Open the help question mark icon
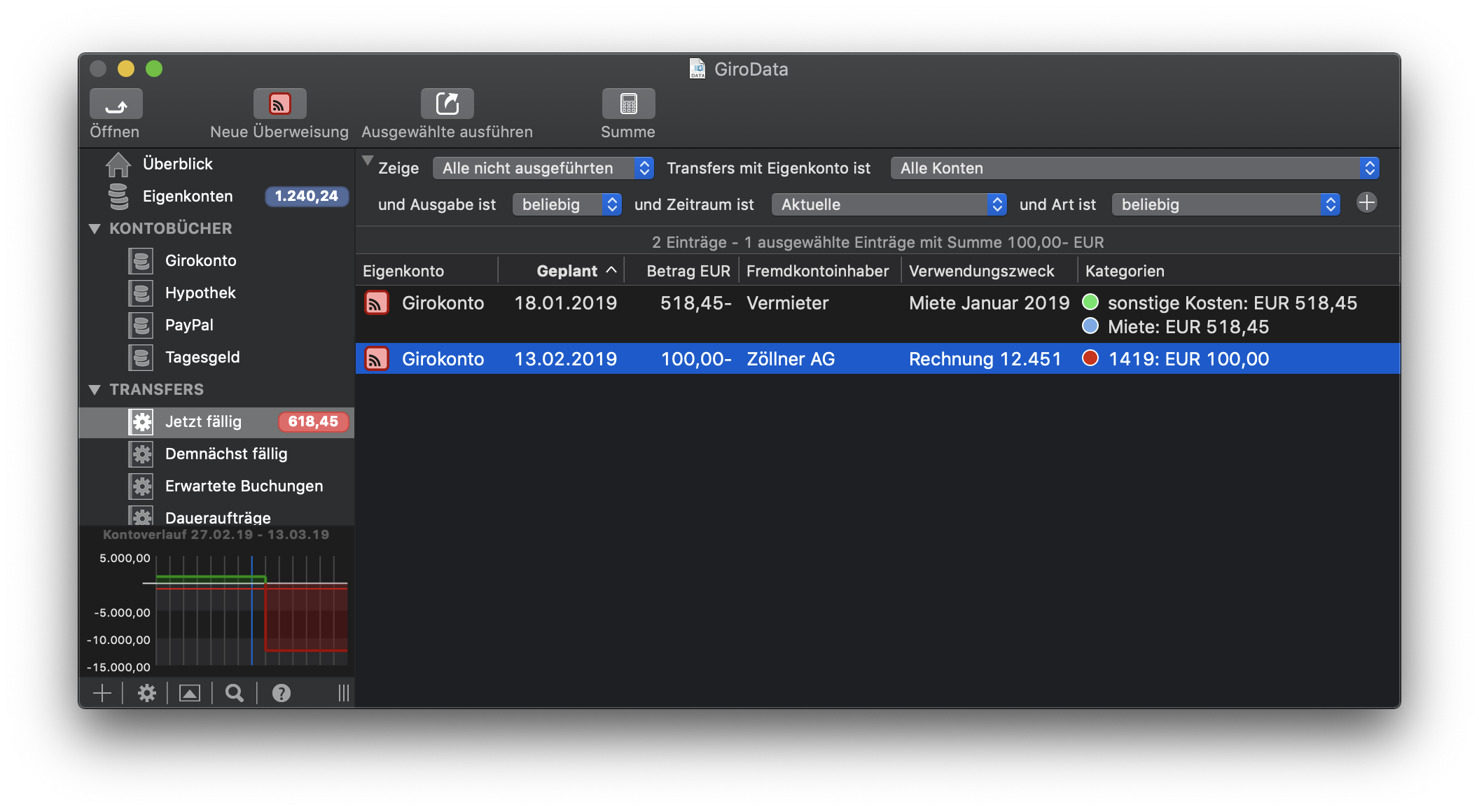Image resolution: width=1479 pixels, height=812 pixels. pyautogui.click(x=282, y=693)
